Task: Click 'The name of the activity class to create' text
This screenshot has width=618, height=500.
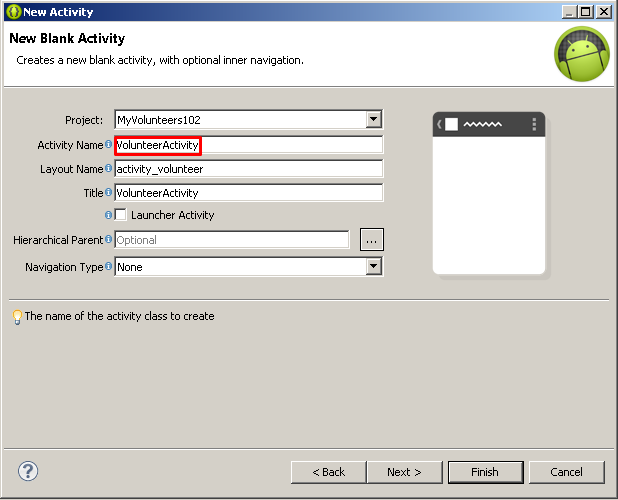Action: [x=119, y=316]
